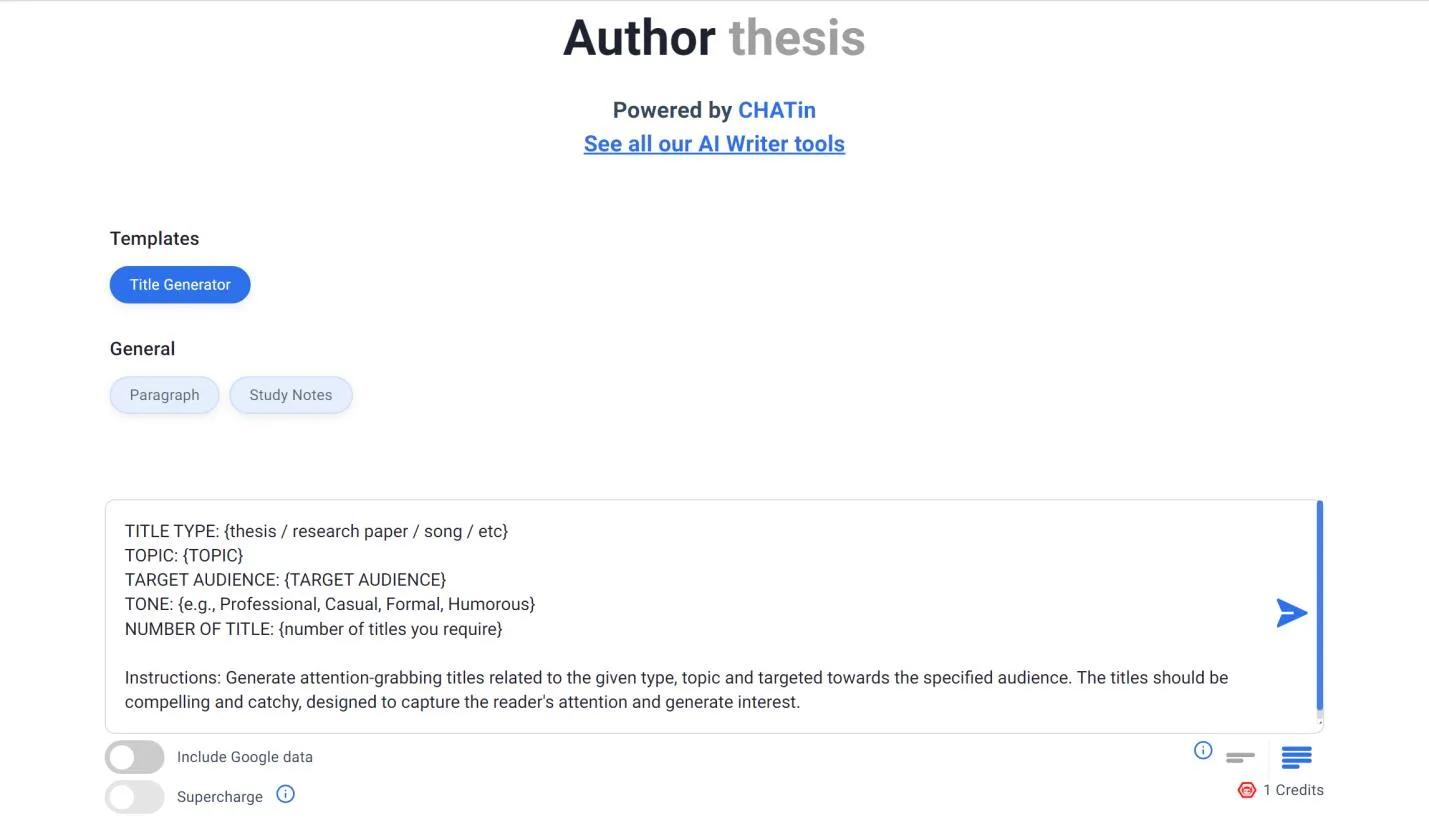Select the Title Generator template
The height and width of the screenshot is (820, 1429).
[x=180, y=285]
